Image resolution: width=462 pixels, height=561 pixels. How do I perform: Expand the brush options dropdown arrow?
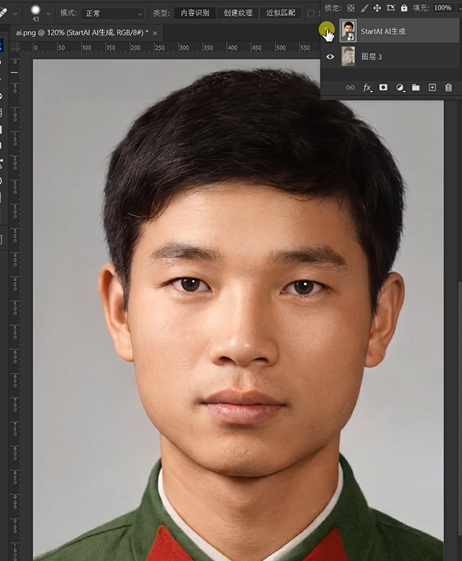point(48,14)
